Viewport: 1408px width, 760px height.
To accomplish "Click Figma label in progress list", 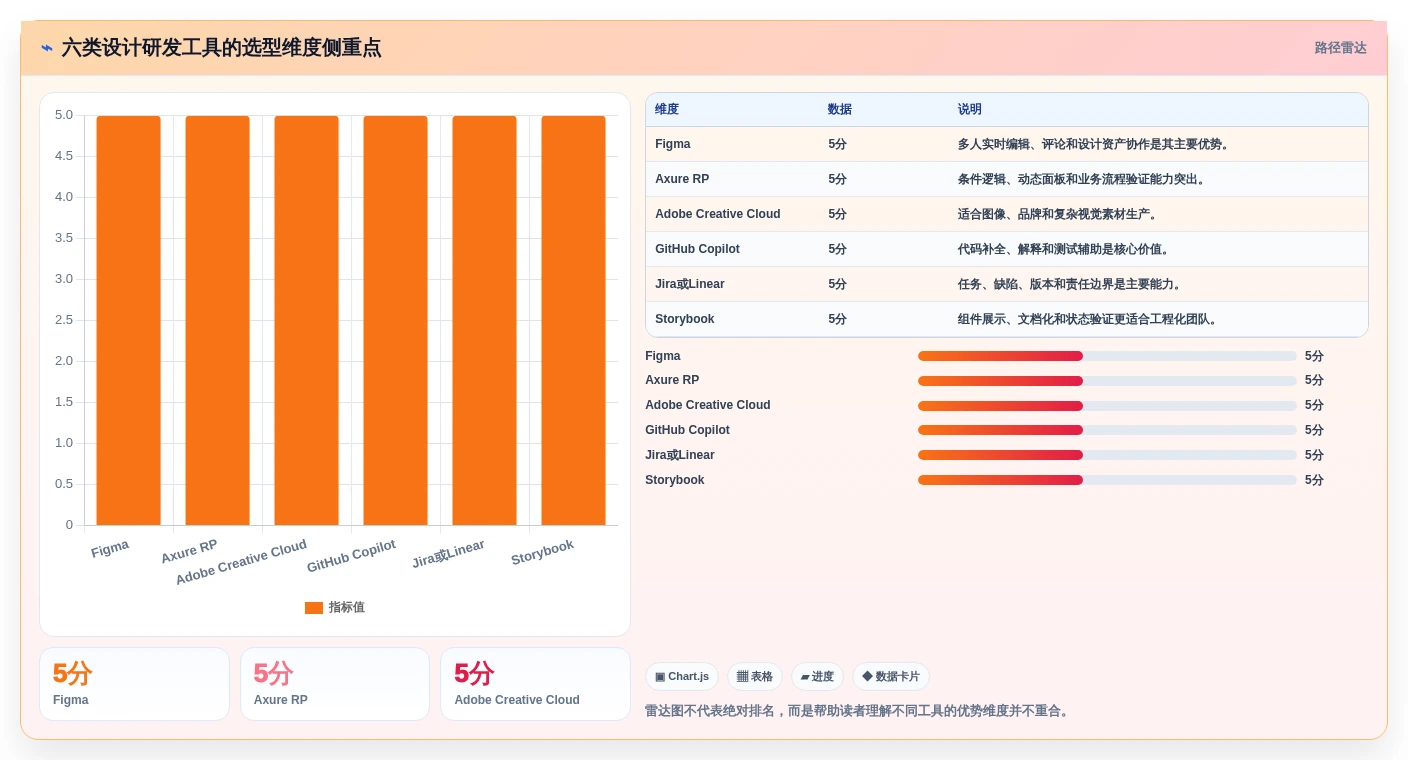I will point(663,356).
